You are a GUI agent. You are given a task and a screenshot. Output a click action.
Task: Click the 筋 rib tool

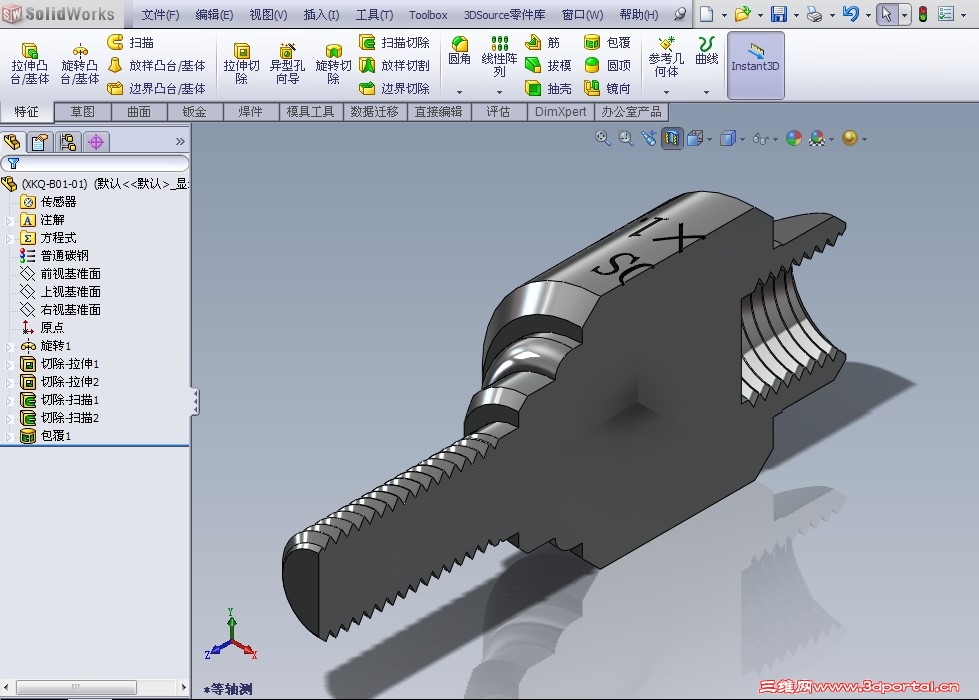click(x=543, y=42)
